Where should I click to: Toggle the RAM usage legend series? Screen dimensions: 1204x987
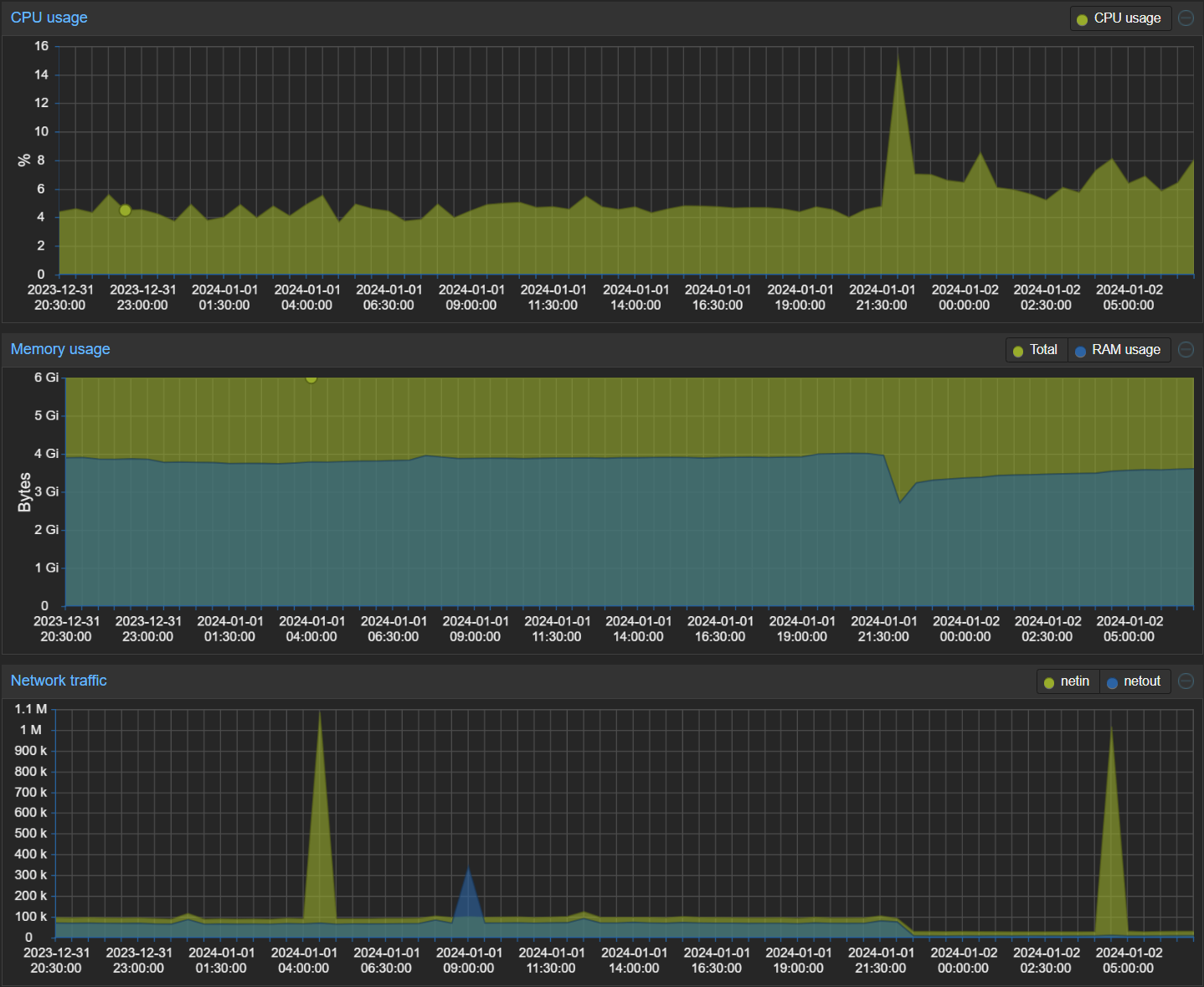[x=1119, y=350]
